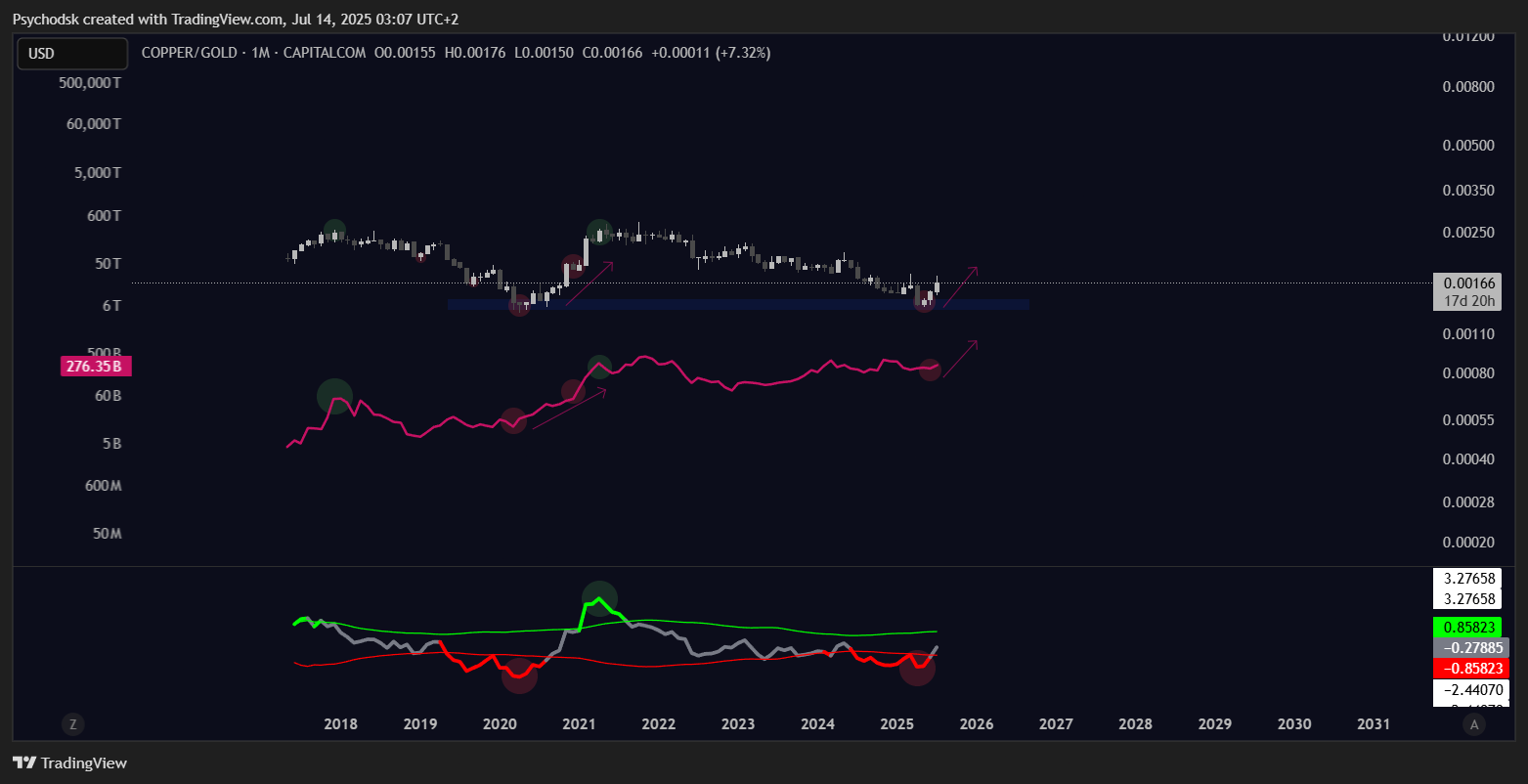Image resolution: width=1528 pixels, height=784 pixels.
Task: Click the 0.00040 price scale label
Action: (1468, 459)
